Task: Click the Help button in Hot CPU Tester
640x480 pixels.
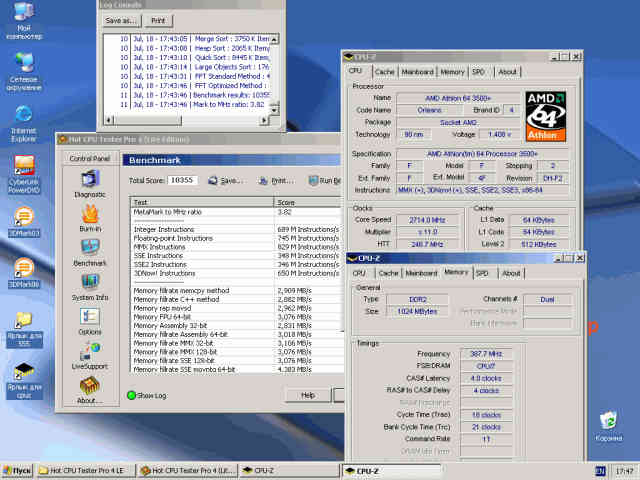Action: 308,395
